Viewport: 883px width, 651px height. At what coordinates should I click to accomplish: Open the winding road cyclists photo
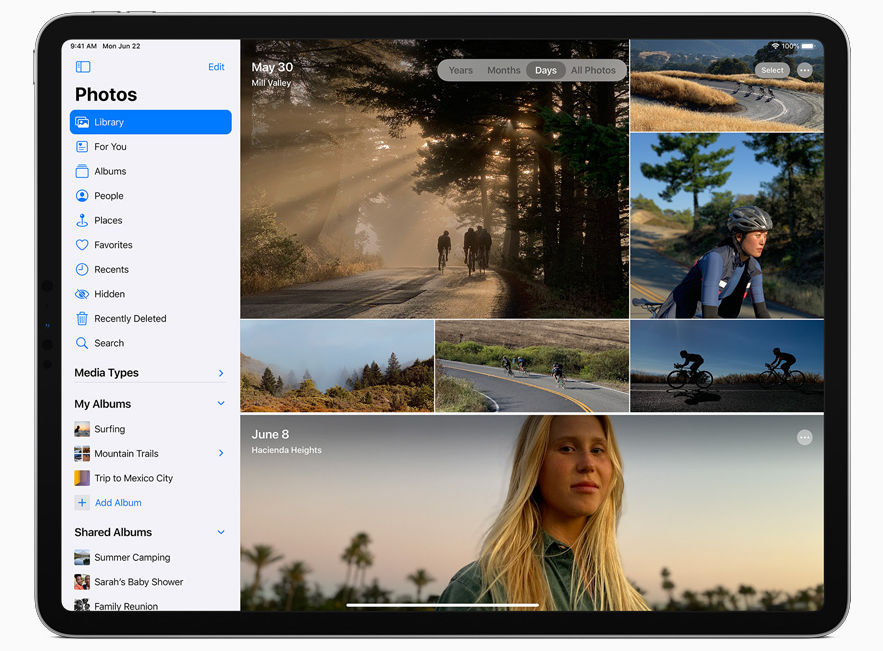[726, 86]
